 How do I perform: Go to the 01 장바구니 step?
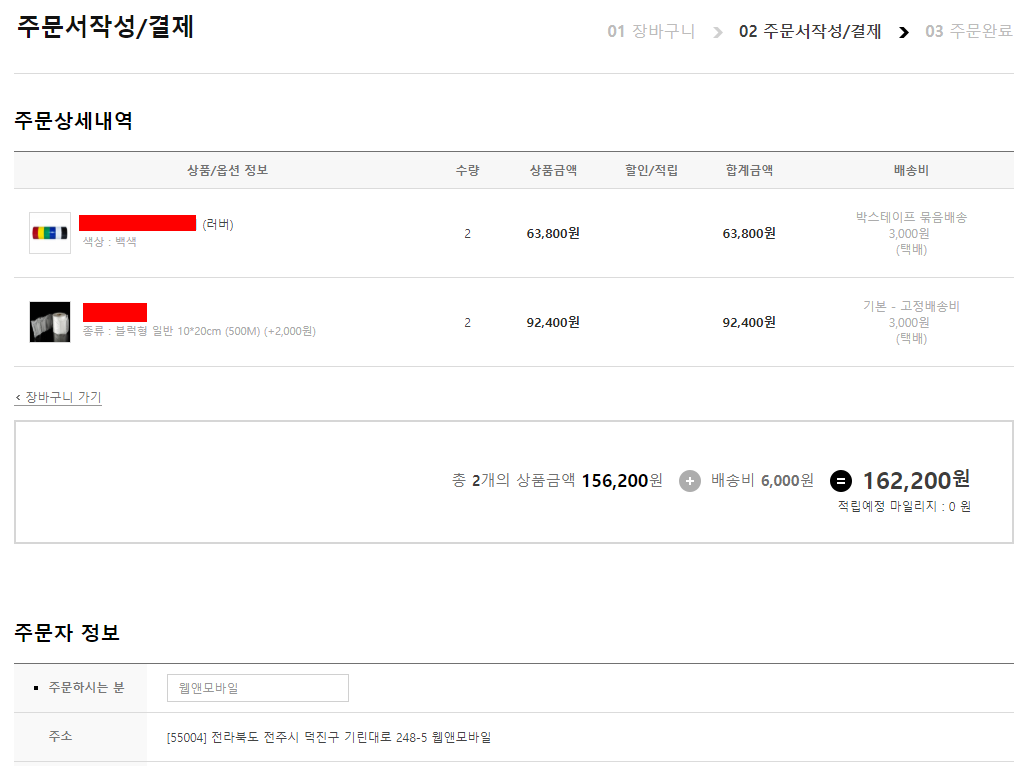coord(651,31)
